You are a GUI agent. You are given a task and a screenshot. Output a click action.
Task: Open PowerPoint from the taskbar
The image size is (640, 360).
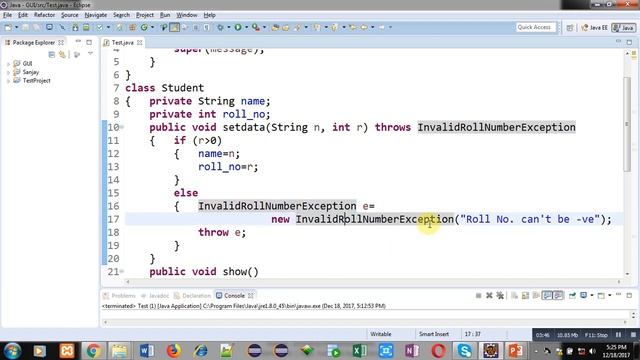pos(516,351)
